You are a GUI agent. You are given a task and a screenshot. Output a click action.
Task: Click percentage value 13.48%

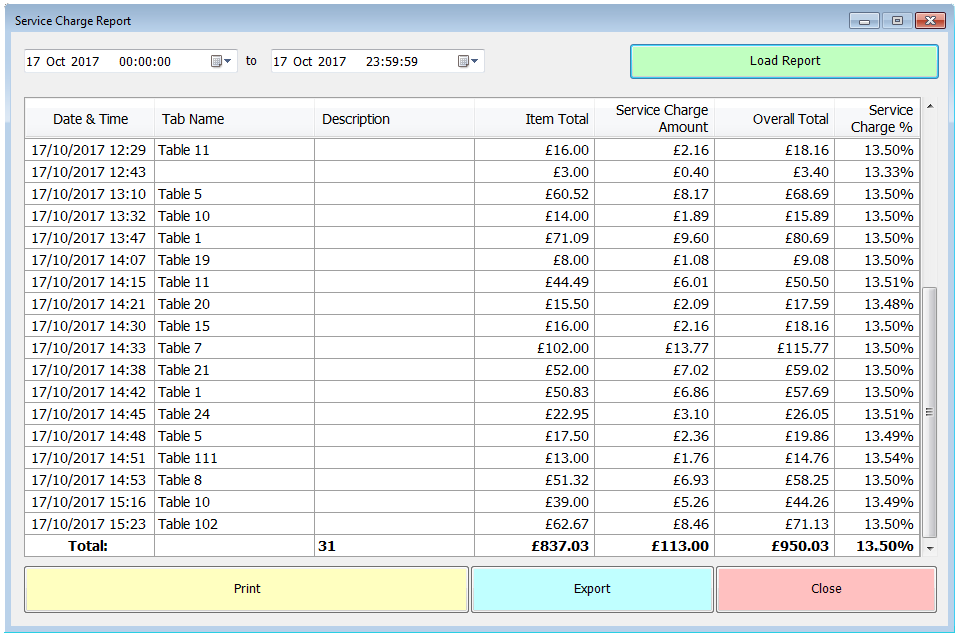(x=877, y=304)
